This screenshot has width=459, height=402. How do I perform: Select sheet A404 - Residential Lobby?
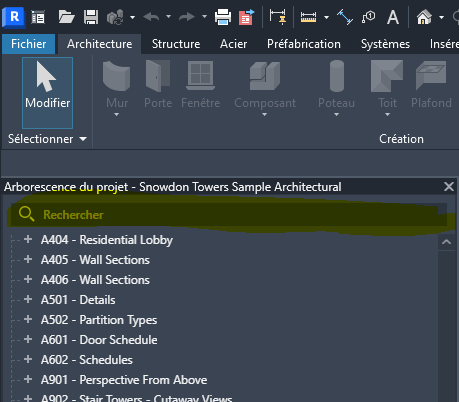click(107, 240)
